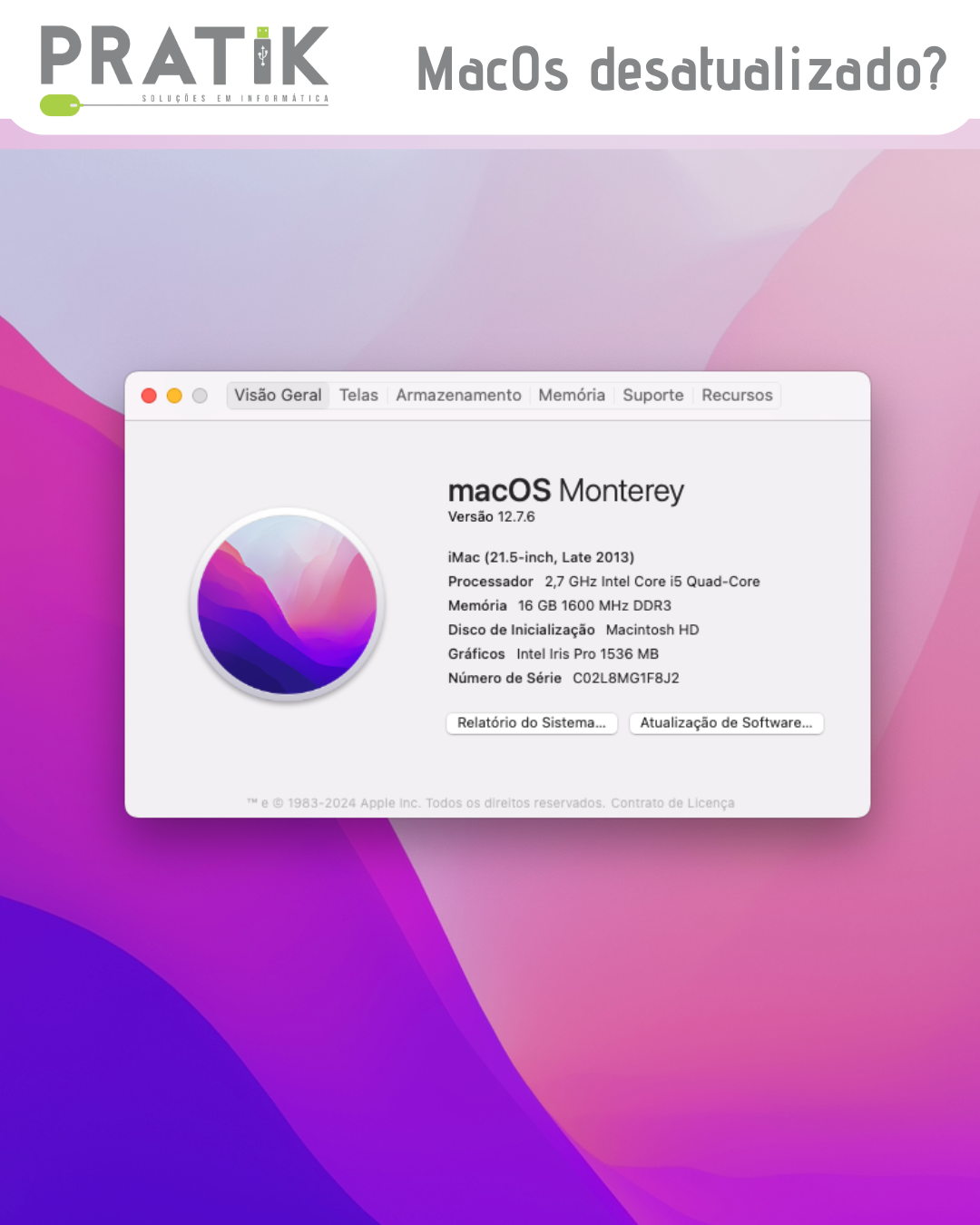This screenshot has height=1225, width=980.
Task: Click the Versão 12.7.6 text
Action: (x=492, y=517)
